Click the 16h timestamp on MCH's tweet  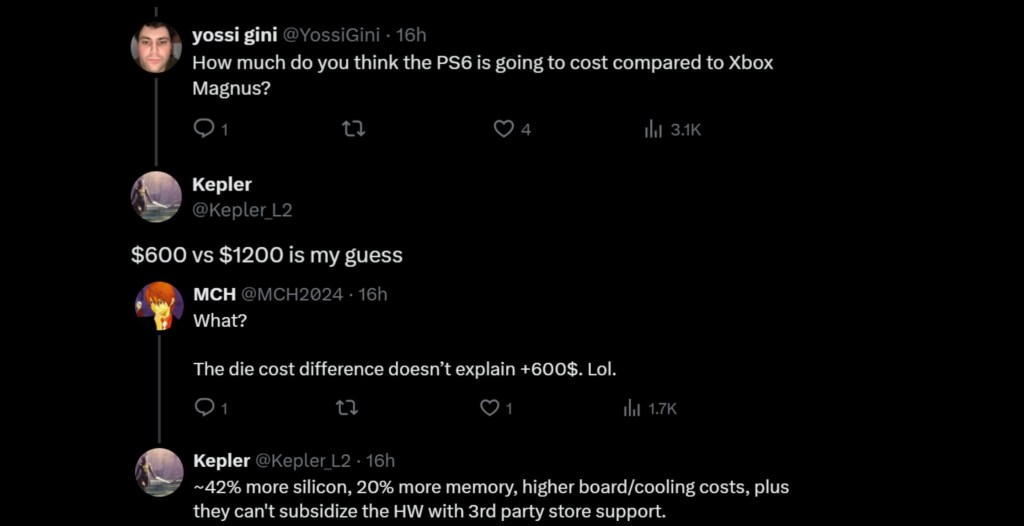click(373, 294)
